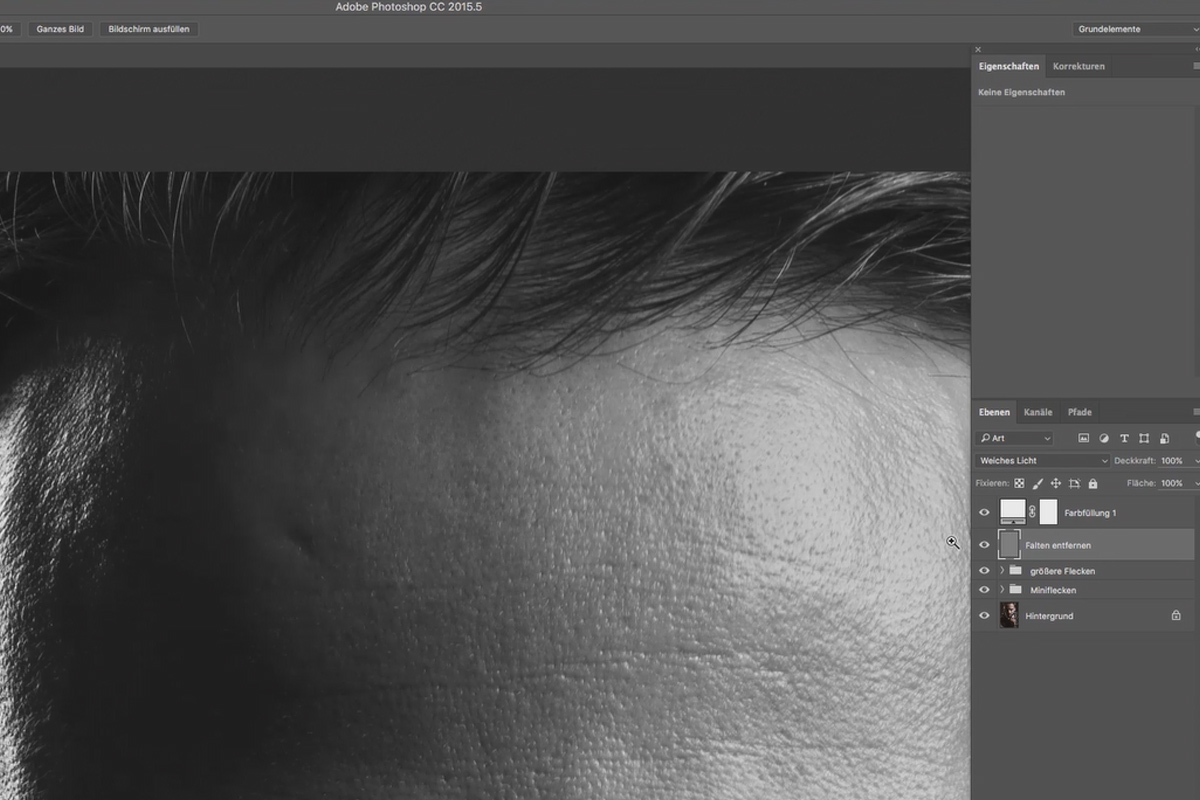Open the Korrekturen tab

point(1079,66)
